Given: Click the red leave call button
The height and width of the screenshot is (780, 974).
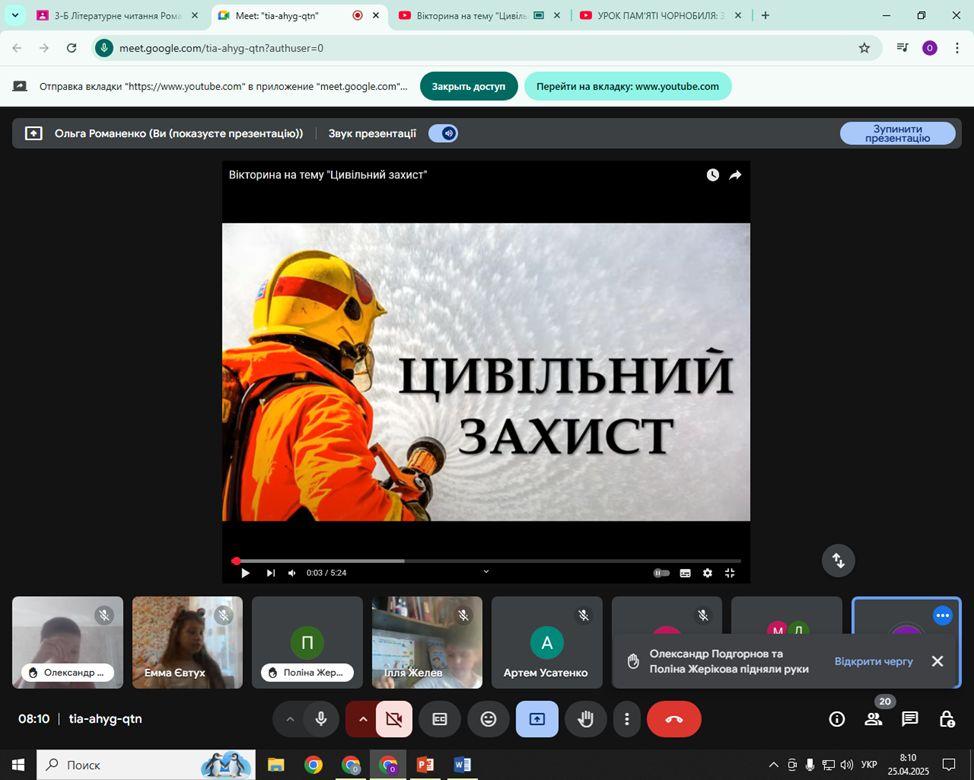Looking at the screenshot, I should 674,719.
